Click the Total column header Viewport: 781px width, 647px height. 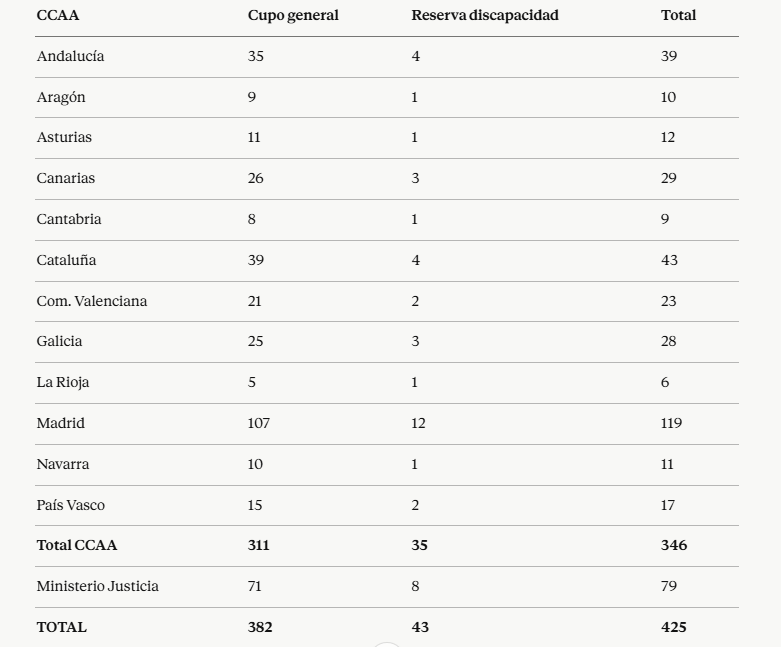[678, 15]
